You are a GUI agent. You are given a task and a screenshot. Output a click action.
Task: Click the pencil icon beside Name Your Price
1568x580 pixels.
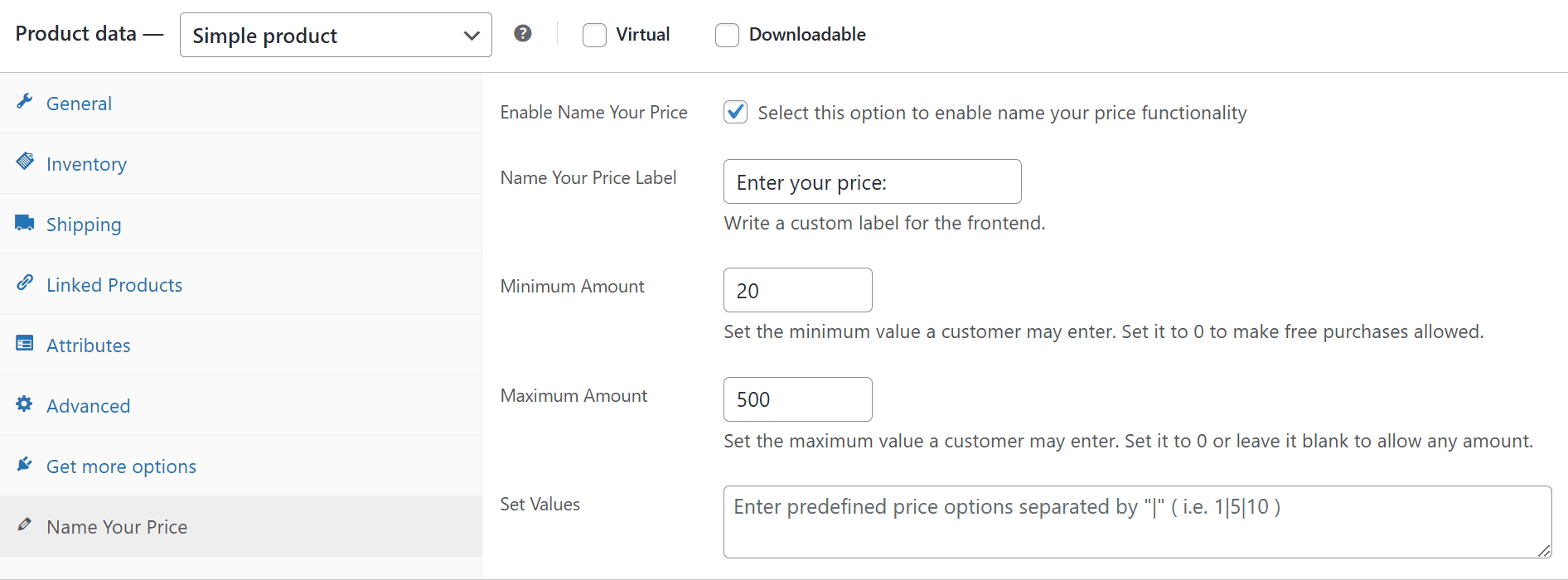click(x=25, y=524)
